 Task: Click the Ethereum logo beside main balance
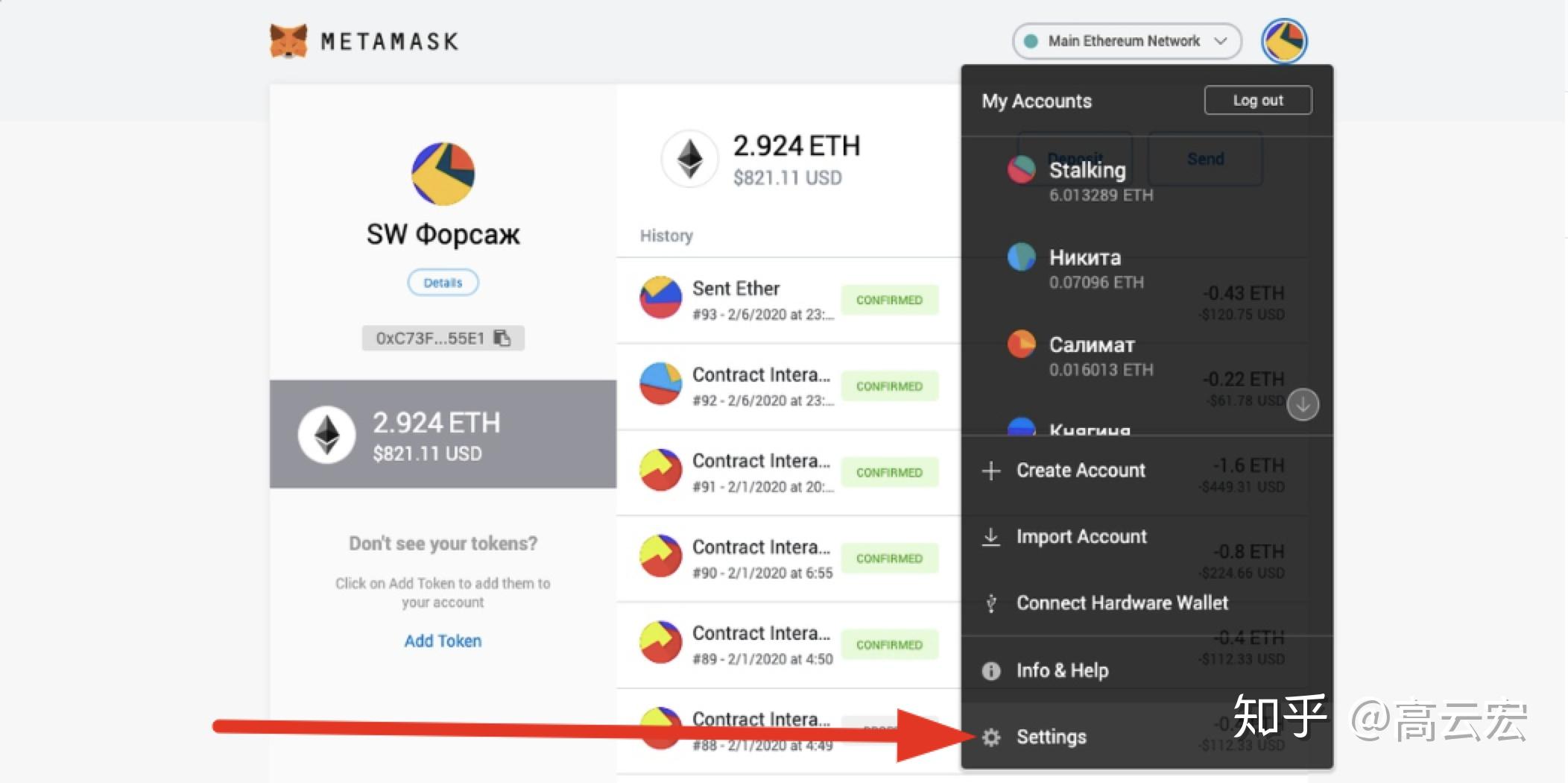tap(689, 159)
